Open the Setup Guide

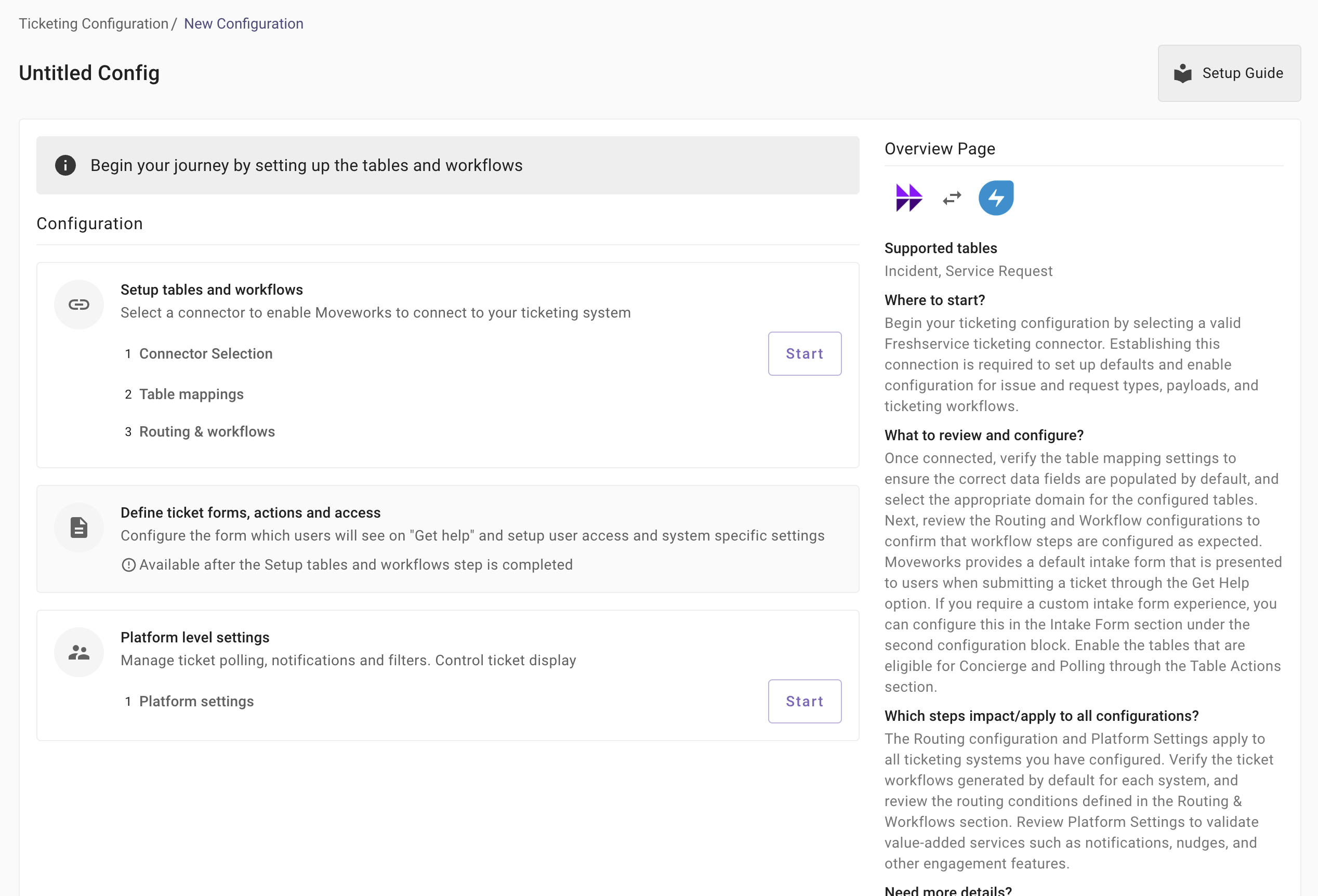tap(1229, 73)
